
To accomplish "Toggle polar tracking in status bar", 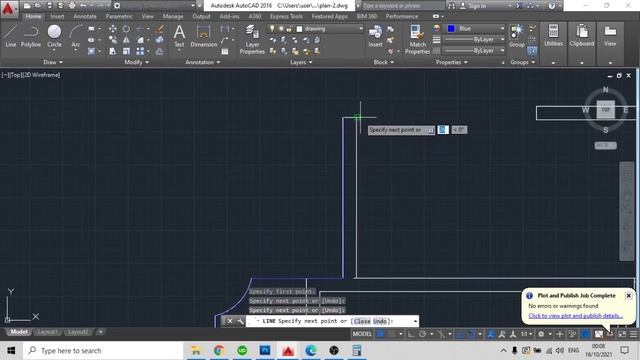I will pos(422,334).
